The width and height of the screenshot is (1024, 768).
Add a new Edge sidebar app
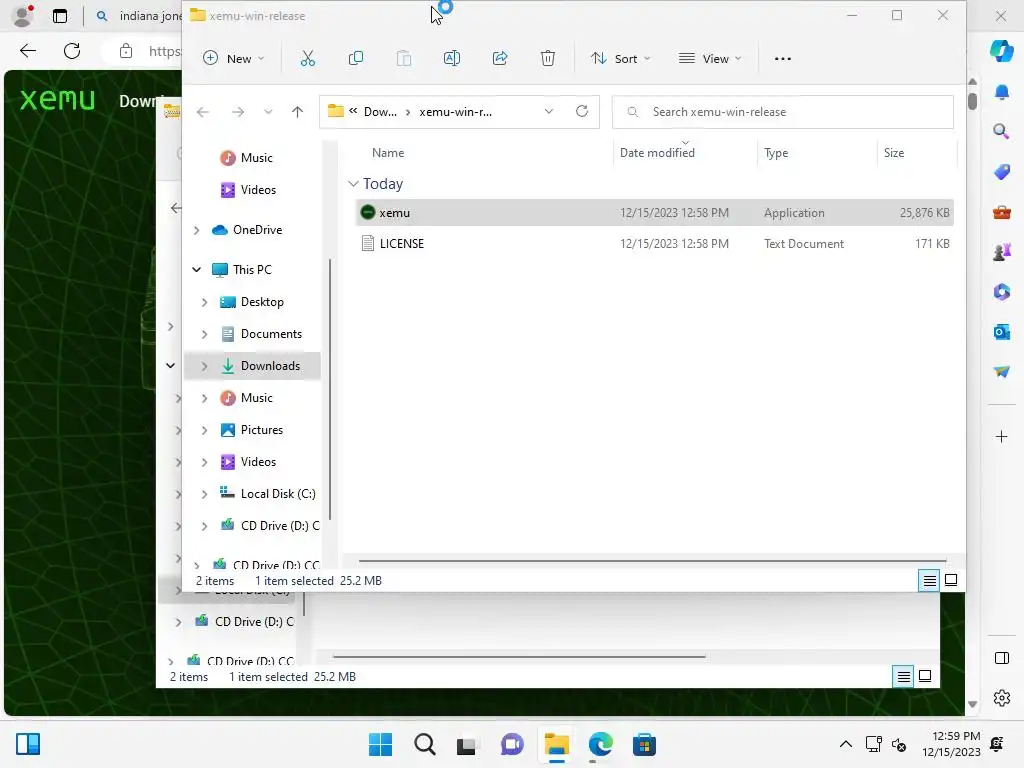[1001, 436]
